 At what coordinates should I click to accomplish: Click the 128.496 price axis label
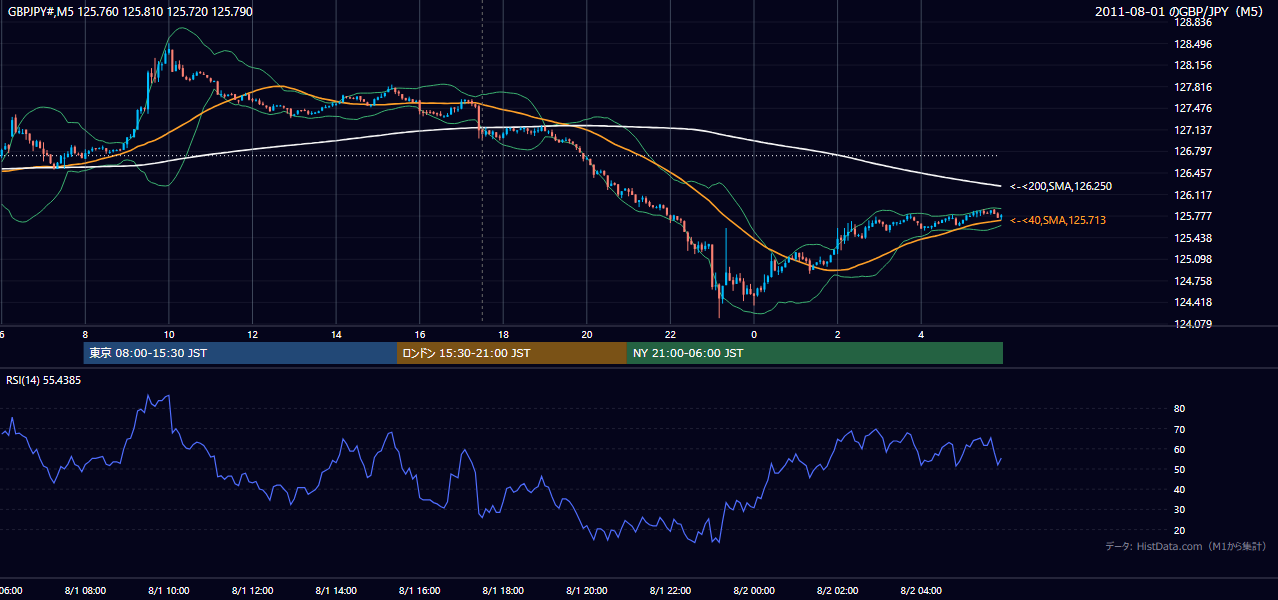point(1192,44)
